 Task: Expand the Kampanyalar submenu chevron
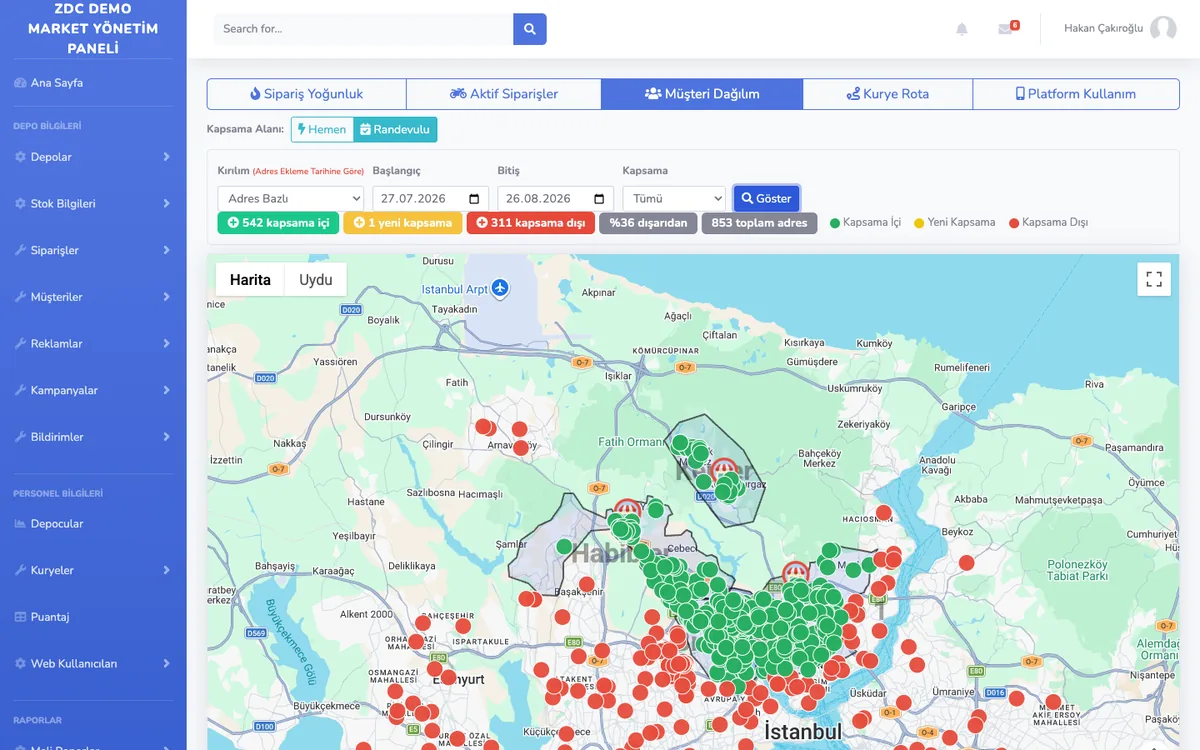(x=166, y=390)
